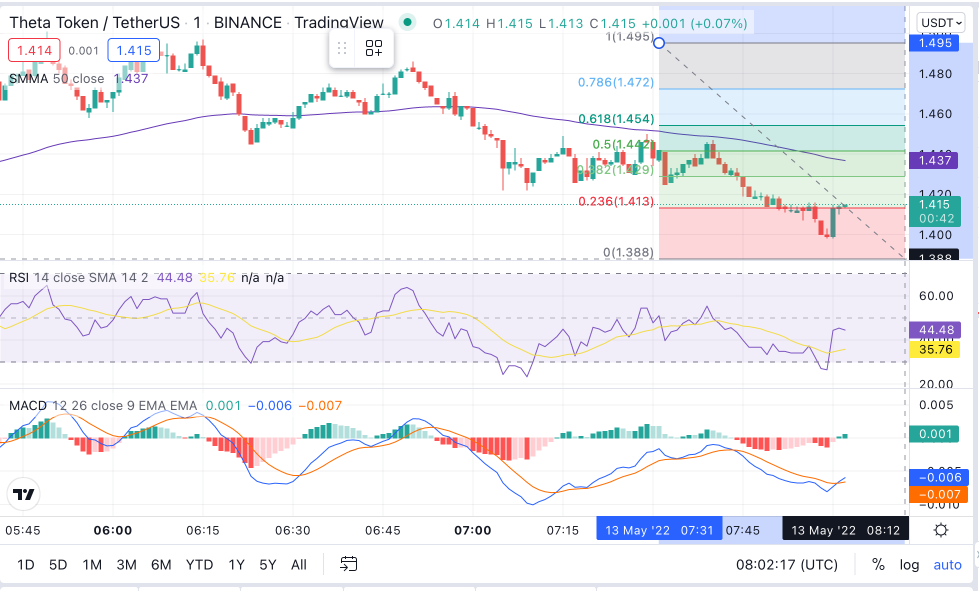979x591 pixels.
Task: Click the RSI 44.48 axis label
Action: tap(935, 330)
